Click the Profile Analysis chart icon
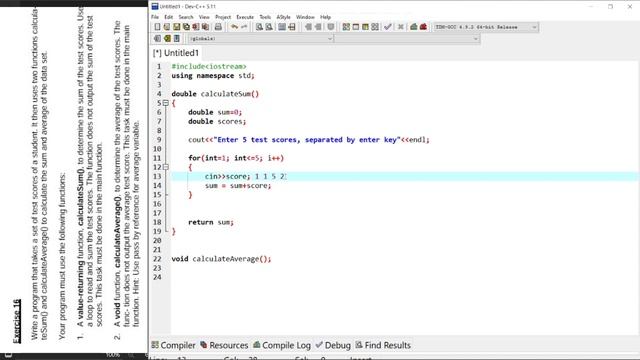640x360 pixels. 414,27
